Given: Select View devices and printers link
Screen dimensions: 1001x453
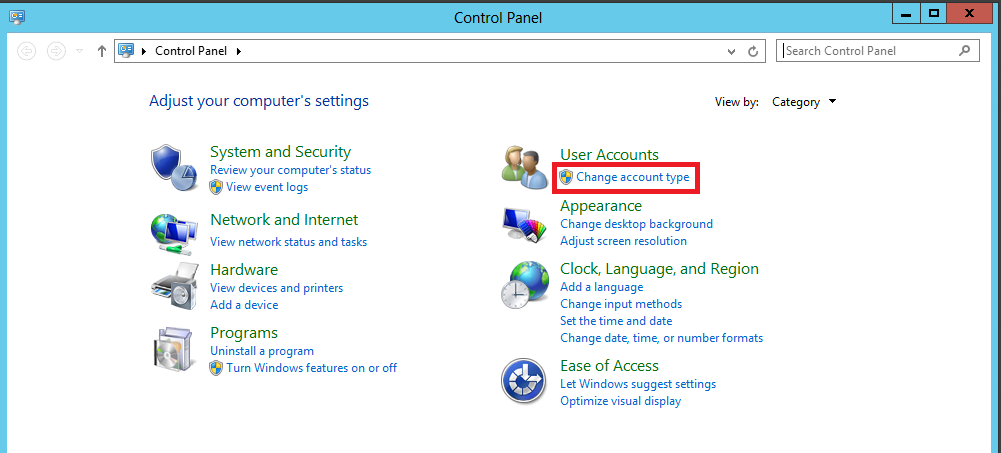Looking at the screenshot, I should pos(276,288).
